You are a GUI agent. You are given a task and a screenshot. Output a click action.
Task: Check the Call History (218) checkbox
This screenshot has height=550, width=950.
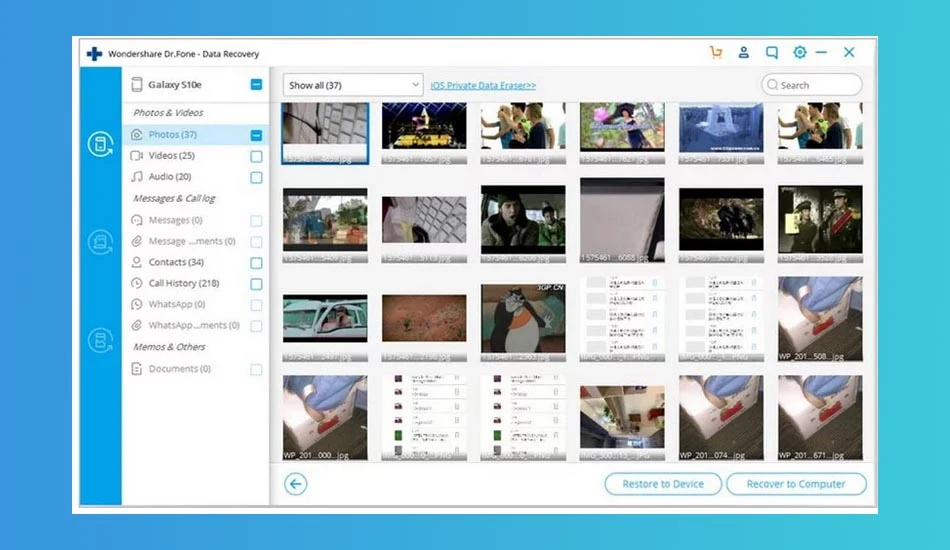(256, 284)
